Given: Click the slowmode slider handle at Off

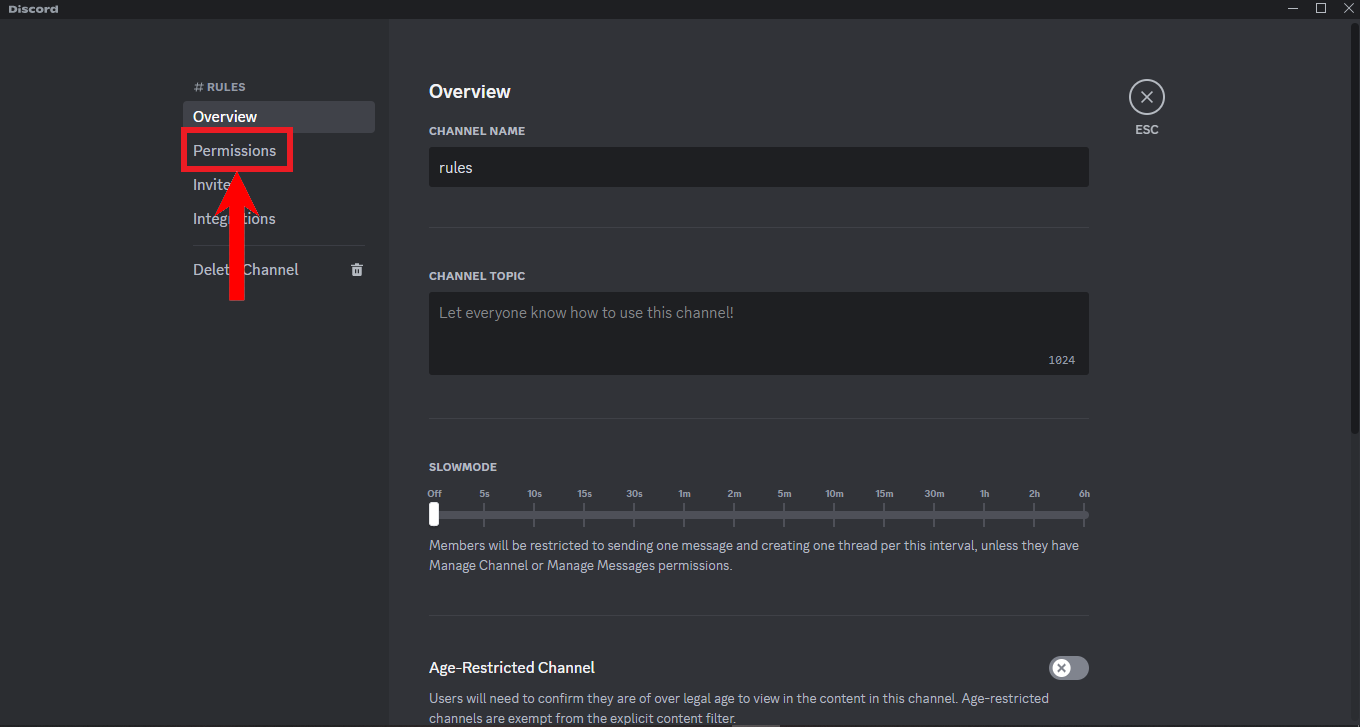Looking at the screenshot, I should [x=434, y=514].
